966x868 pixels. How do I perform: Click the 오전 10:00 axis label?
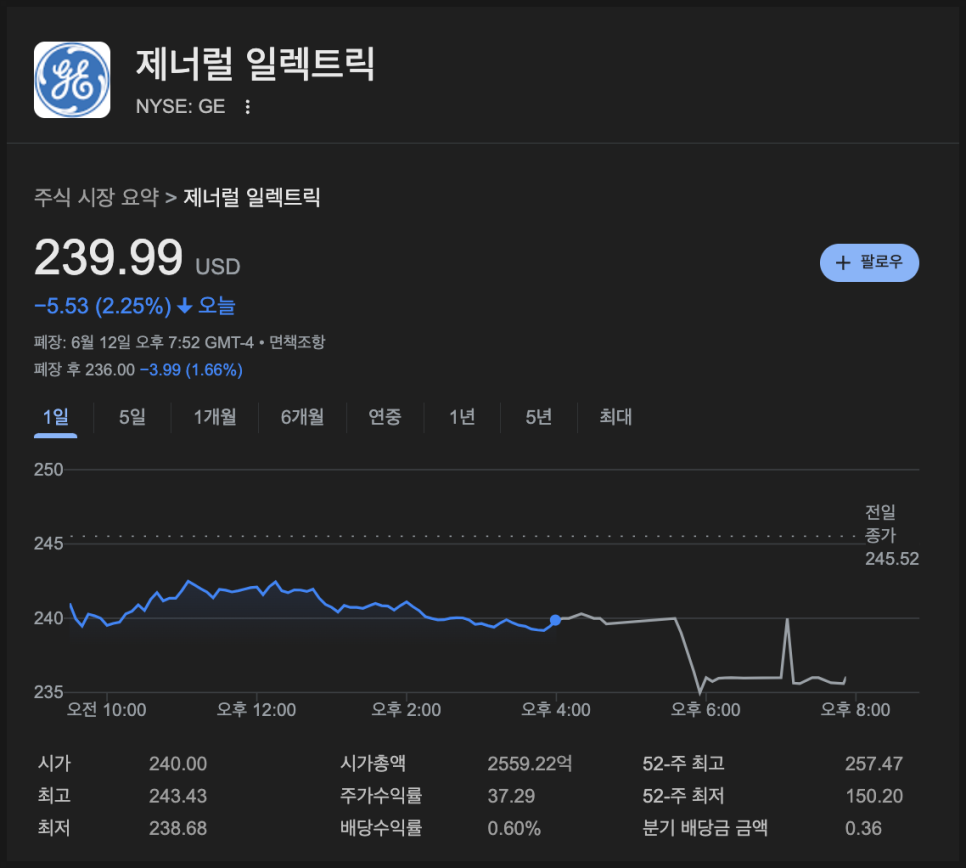[x=107, y=710]
